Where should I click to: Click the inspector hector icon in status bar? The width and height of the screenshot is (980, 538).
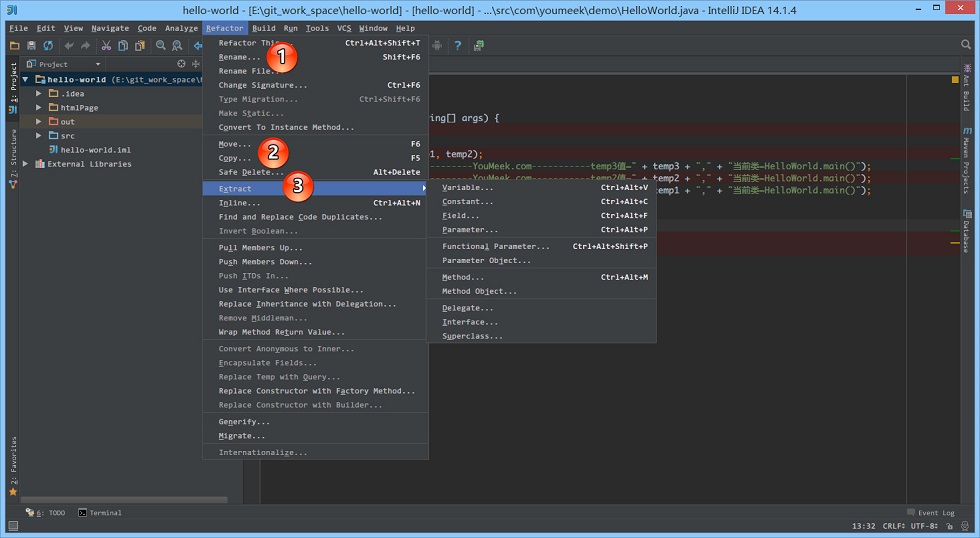966,526
